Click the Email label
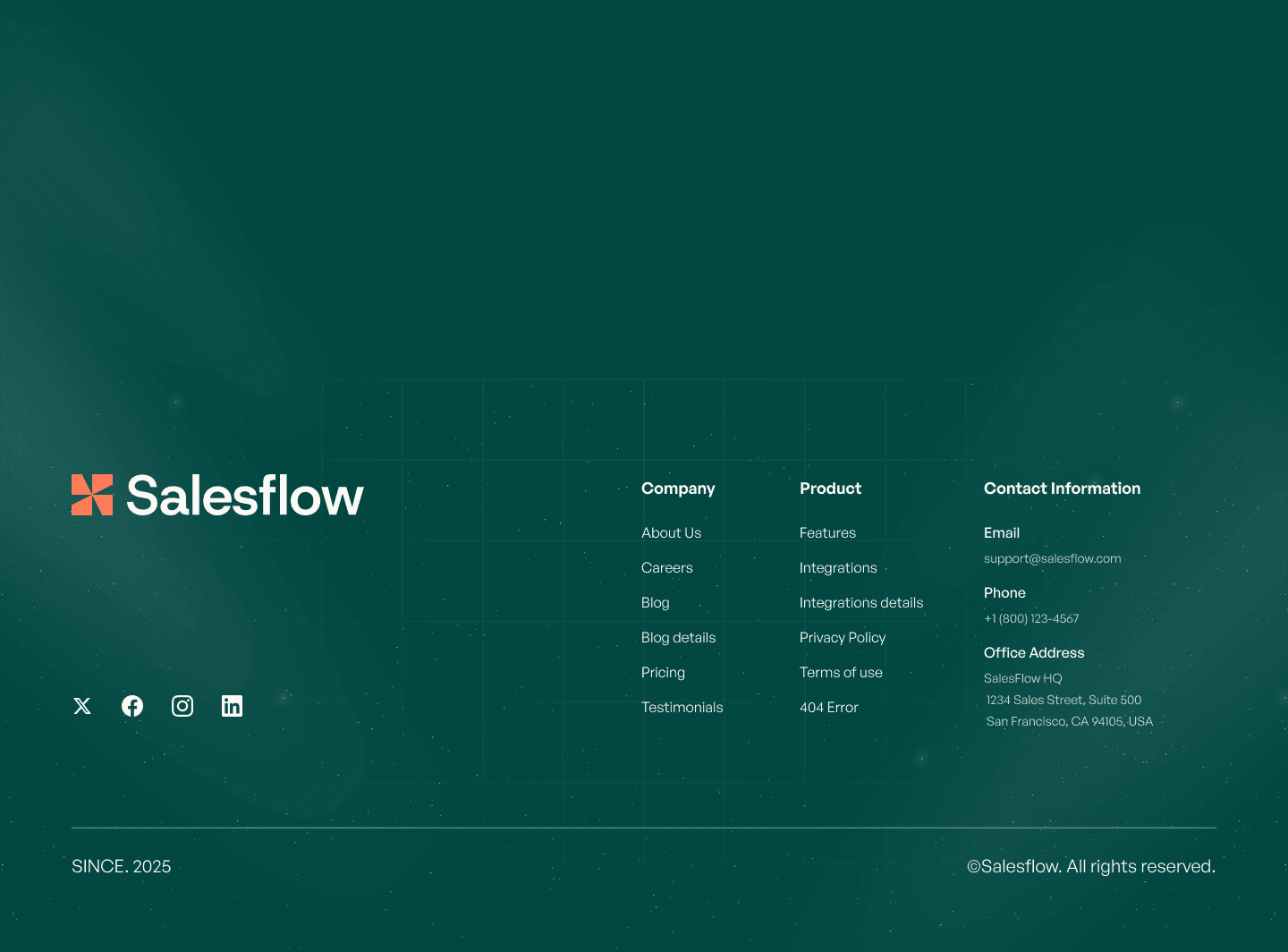Viewport: 1288px width, 952px height. coord(1002,532)
